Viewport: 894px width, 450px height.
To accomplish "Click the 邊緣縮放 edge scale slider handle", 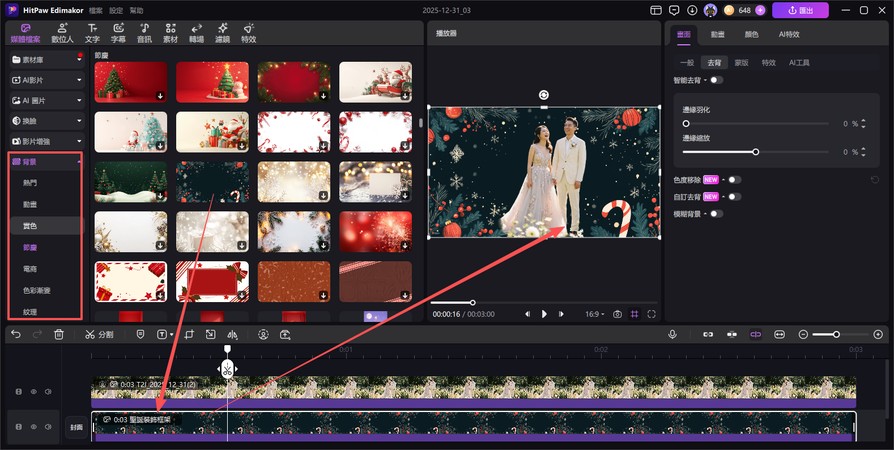I will pos(755,152).
